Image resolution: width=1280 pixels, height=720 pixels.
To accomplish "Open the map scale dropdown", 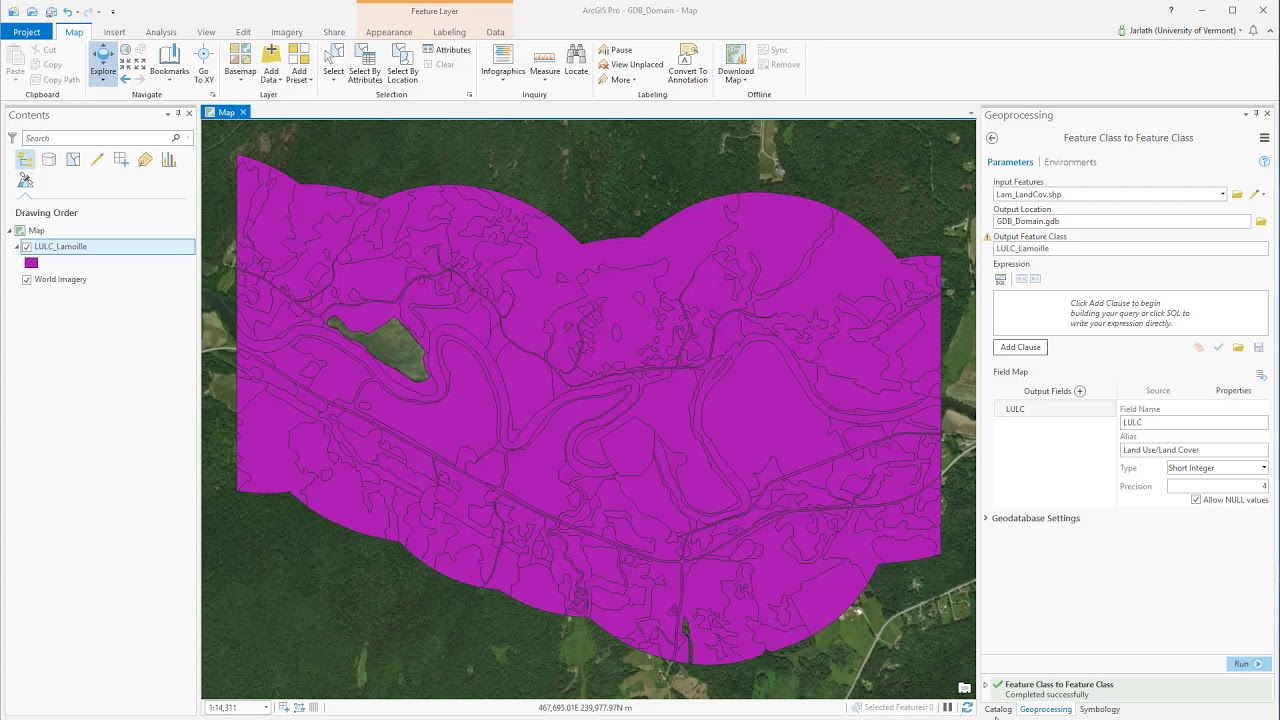I will [x=266, y=708].
